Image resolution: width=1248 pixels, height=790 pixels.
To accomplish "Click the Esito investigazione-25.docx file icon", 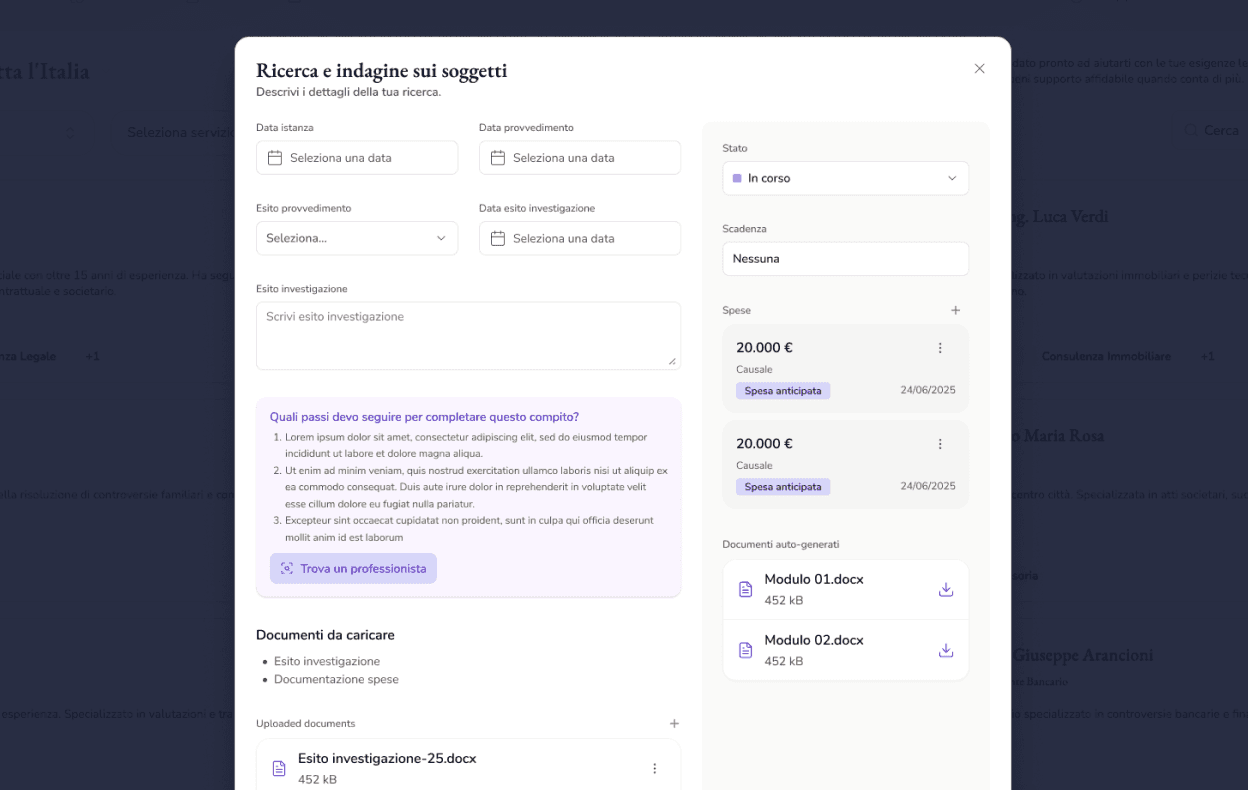I will coord(279,768).
